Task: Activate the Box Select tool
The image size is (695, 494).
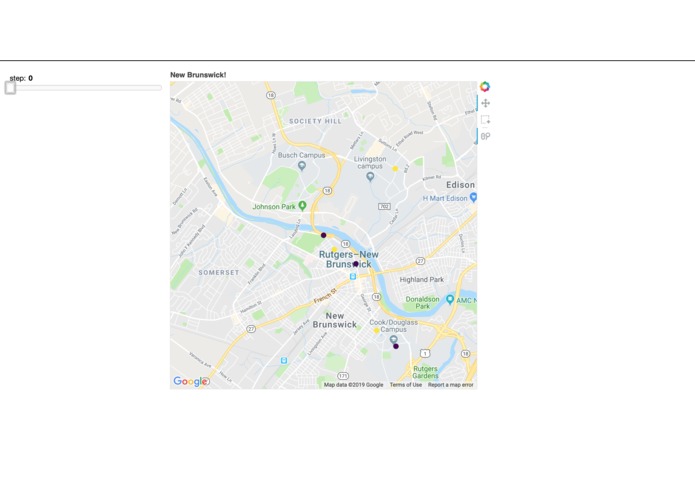Action: [485, 120]
